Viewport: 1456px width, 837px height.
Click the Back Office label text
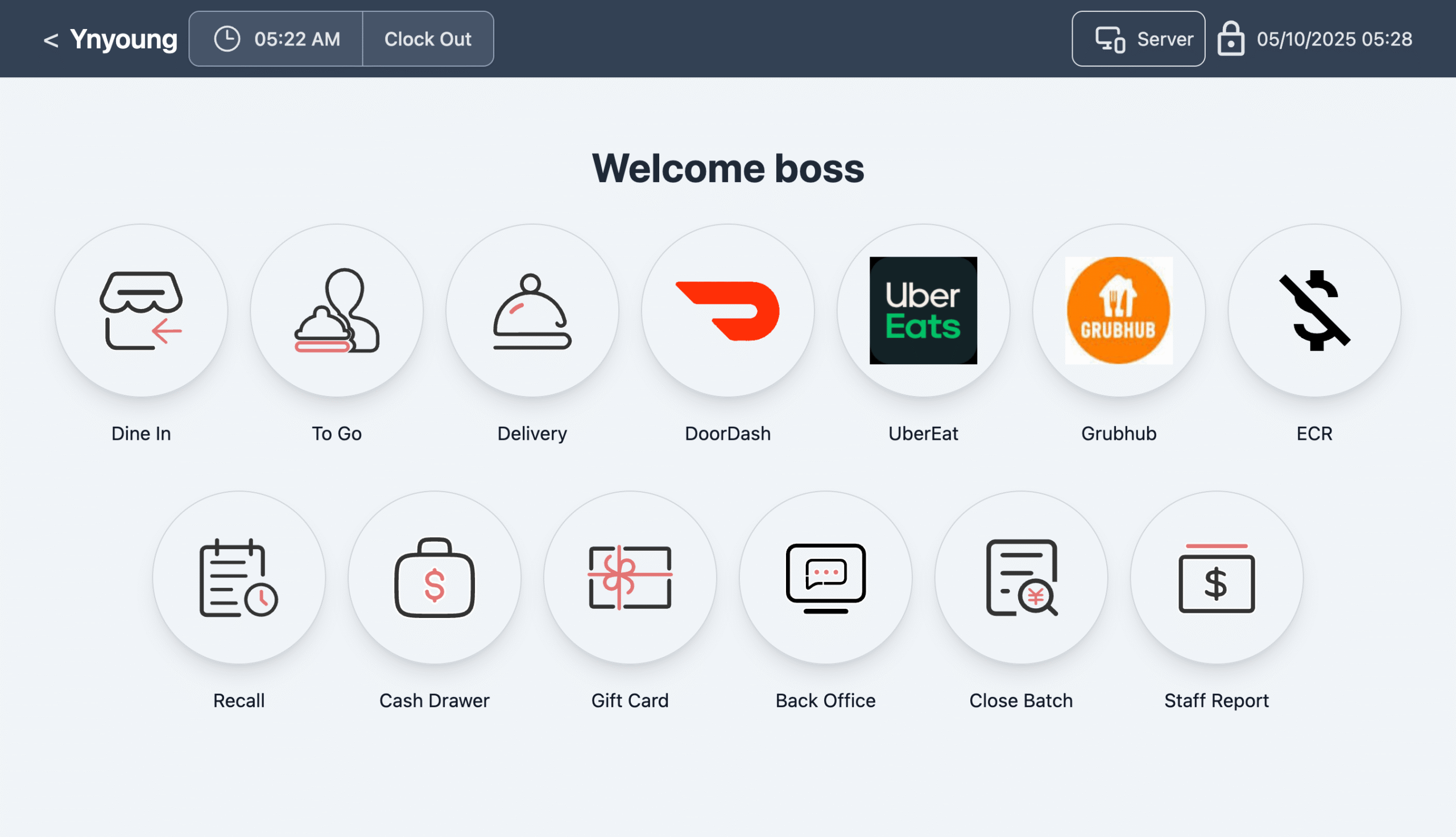(826, 701)
